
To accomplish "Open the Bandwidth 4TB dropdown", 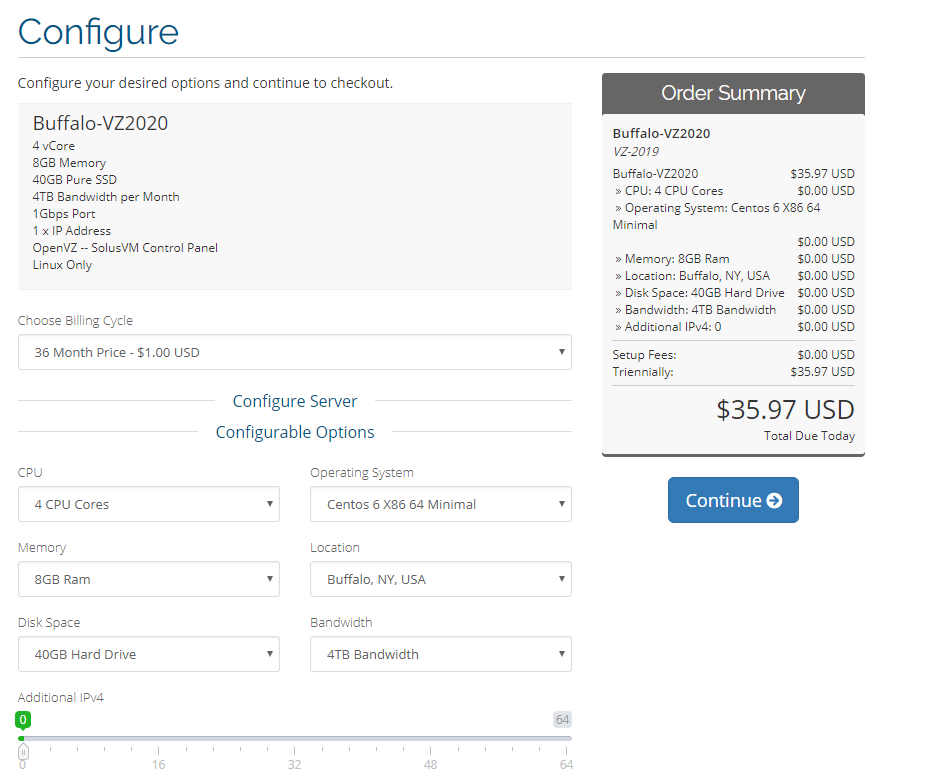I will 441,654.
